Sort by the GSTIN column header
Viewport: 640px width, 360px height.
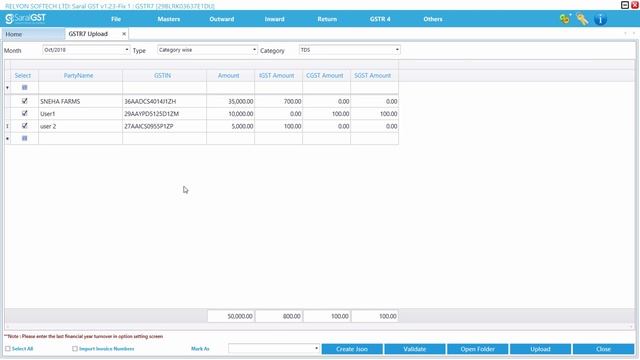(164, 76)
